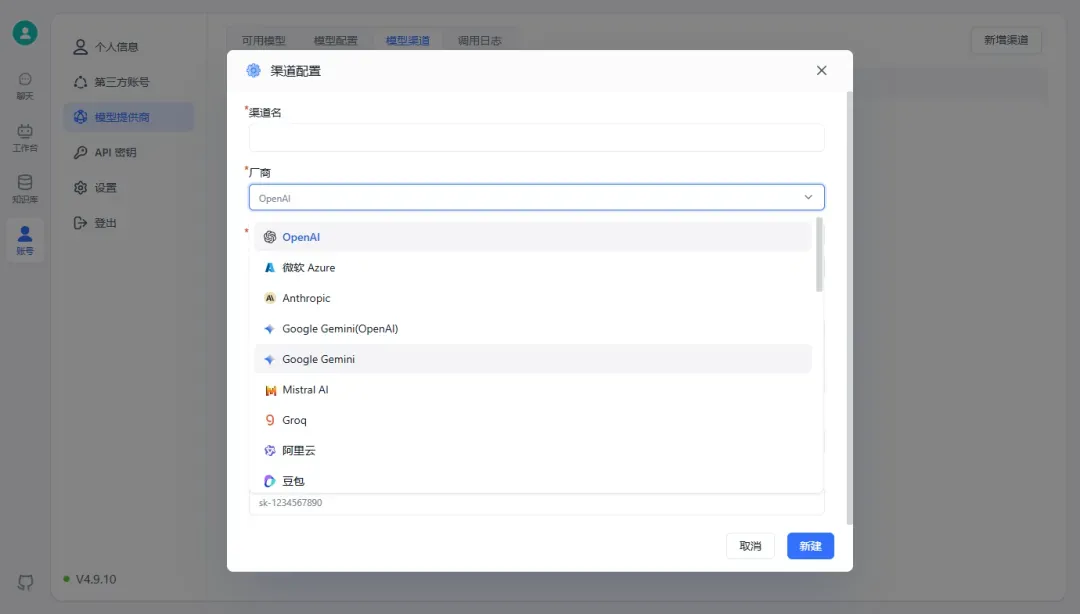The image size is (1080, 614).
Task: Select Mistral AI from the vendor list
Action: (x=533, y=389)
